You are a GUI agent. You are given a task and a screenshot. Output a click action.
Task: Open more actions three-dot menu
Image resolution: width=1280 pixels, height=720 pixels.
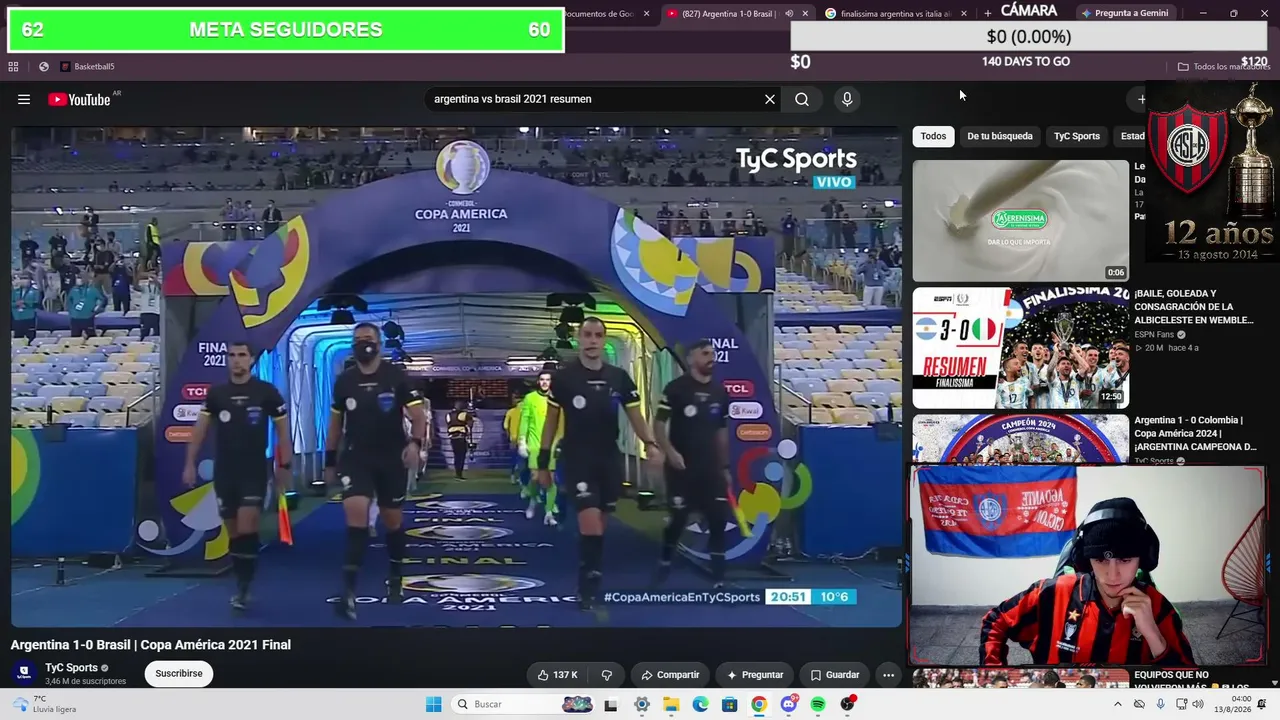(x=888, y=675)
